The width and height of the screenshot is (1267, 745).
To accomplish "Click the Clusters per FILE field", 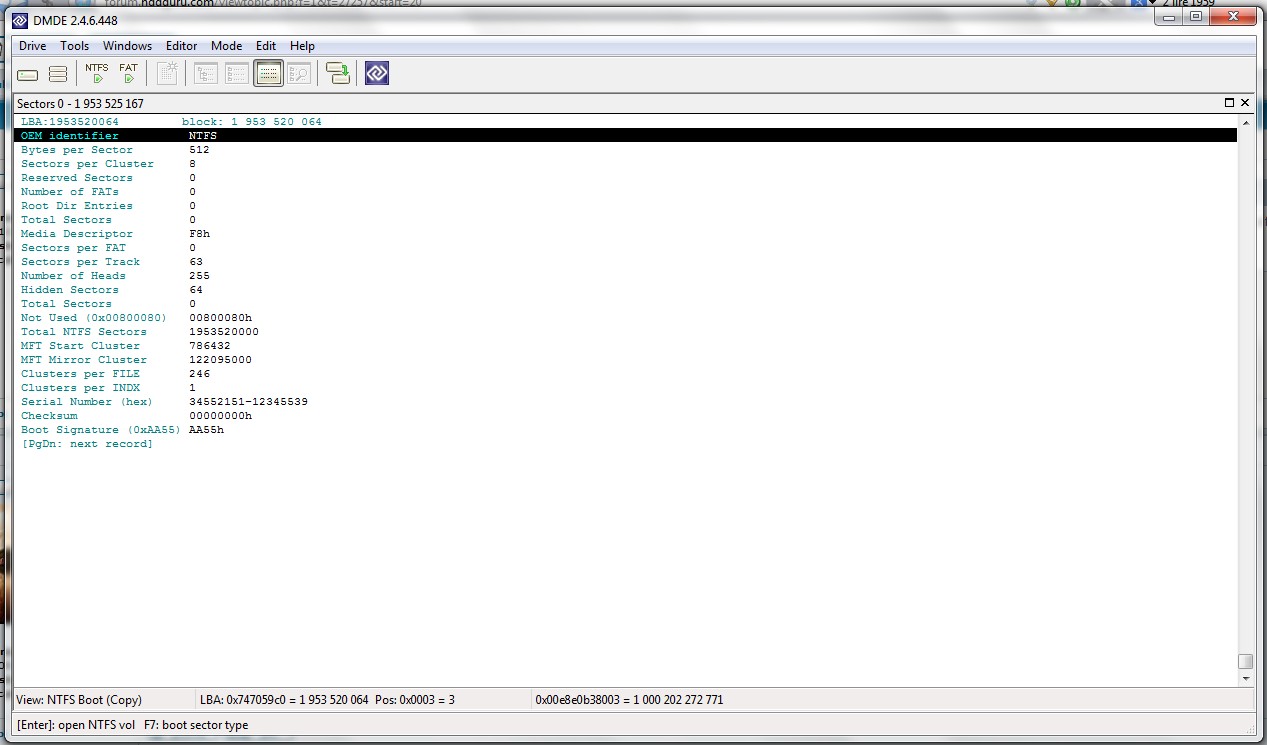I will click(626, 374).
